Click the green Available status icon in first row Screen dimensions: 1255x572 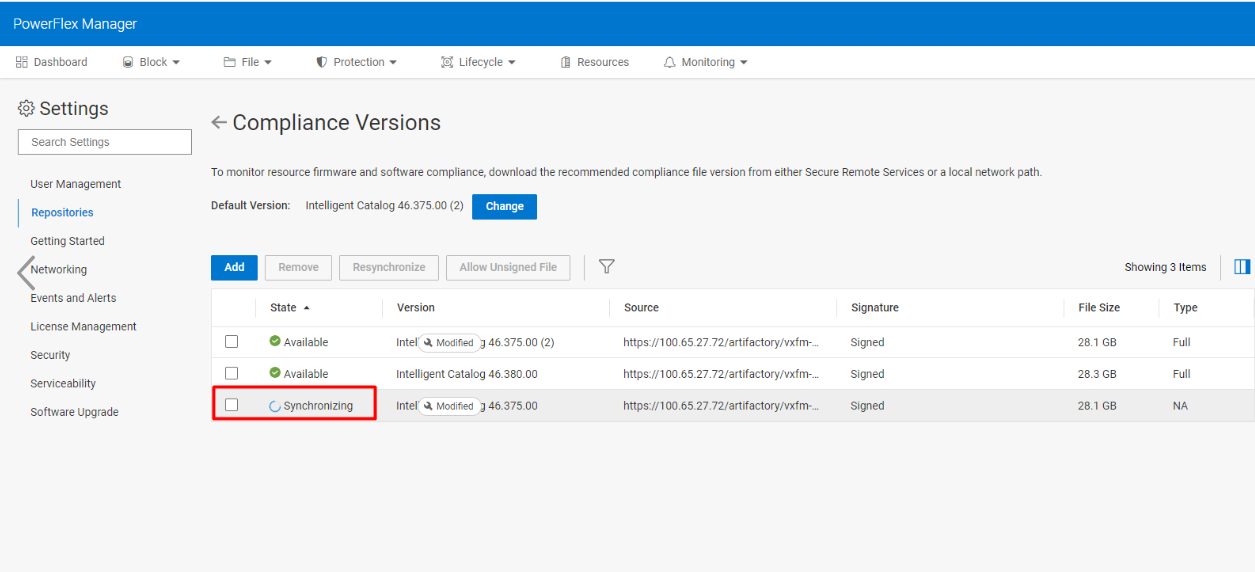click(x=275, y=342)
